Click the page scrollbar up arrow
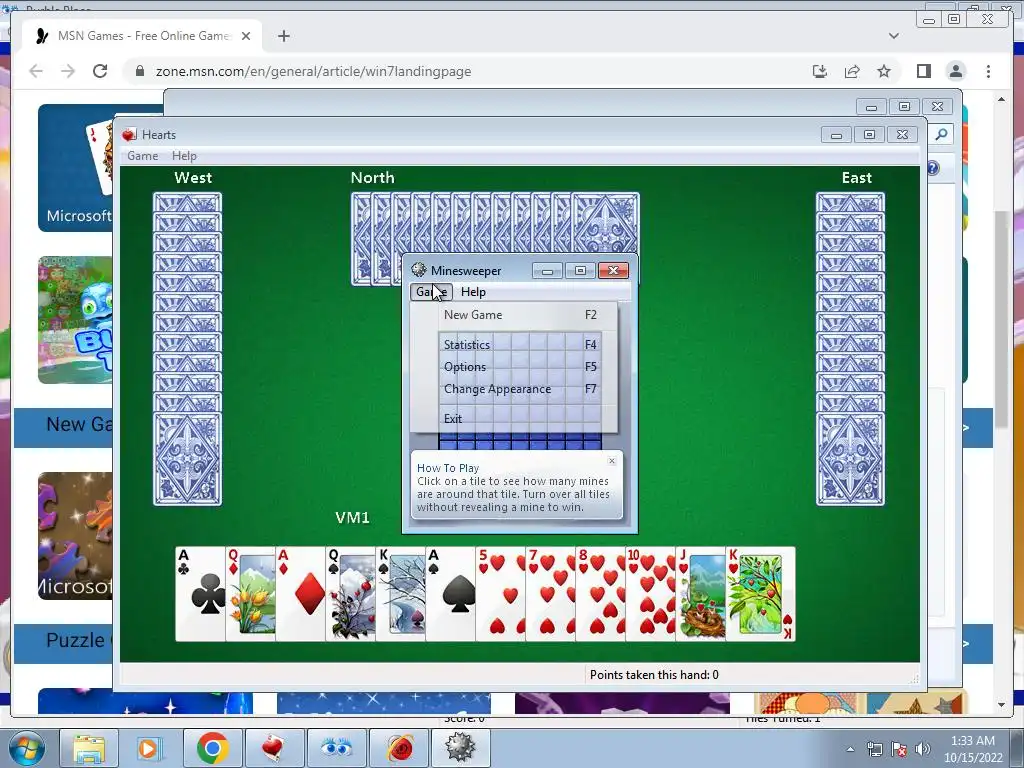This screenshot has height=768, width=1024. [x=1001, y=99]
